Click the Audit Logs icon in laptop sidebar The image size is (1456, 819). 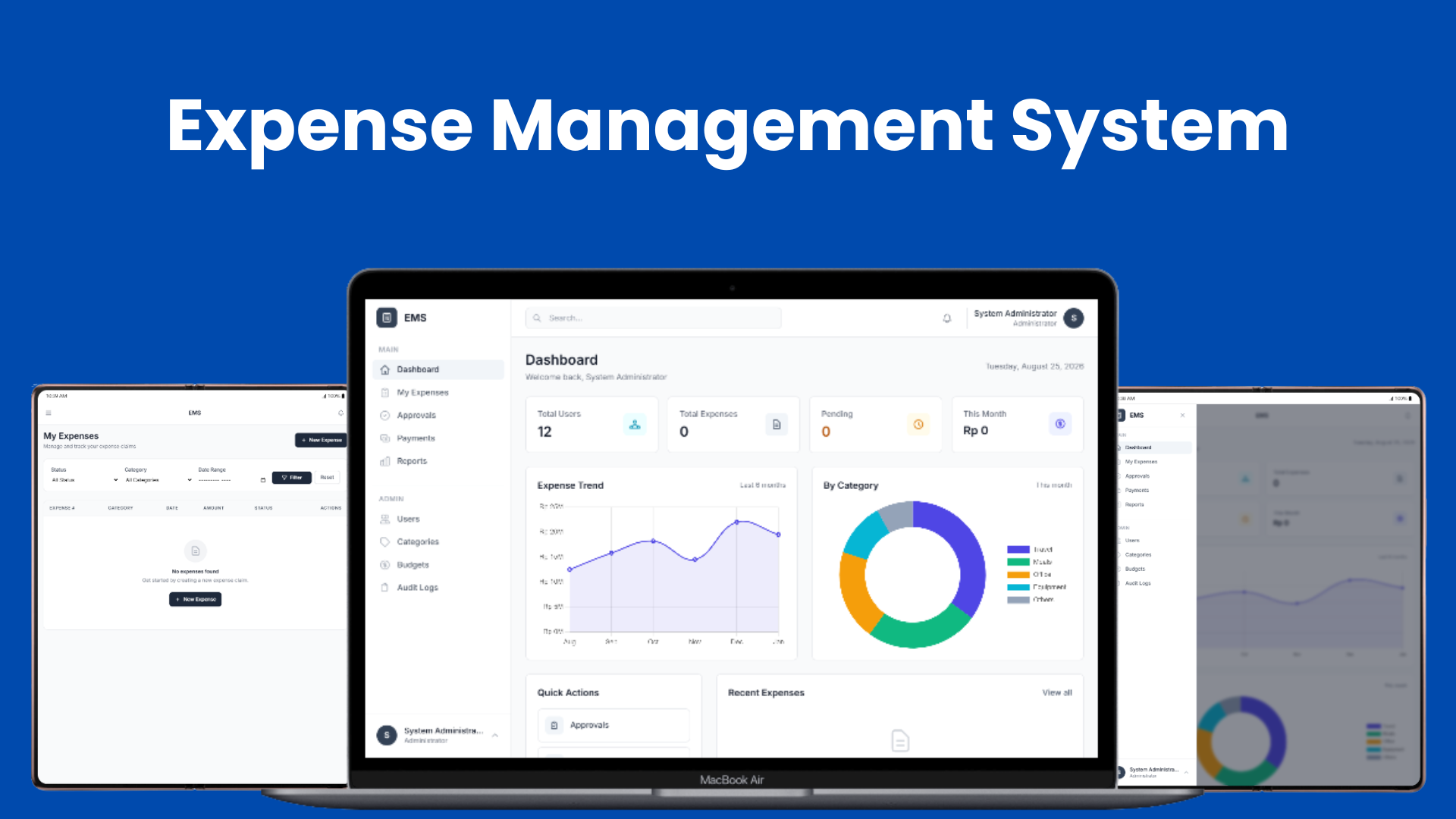[x=384, y=588]
